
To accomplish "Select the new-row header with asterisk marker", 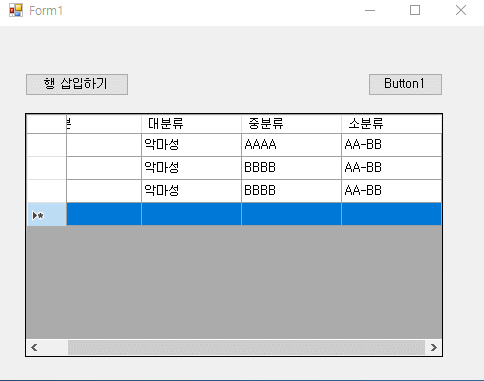I will click(x=46, y=214).
